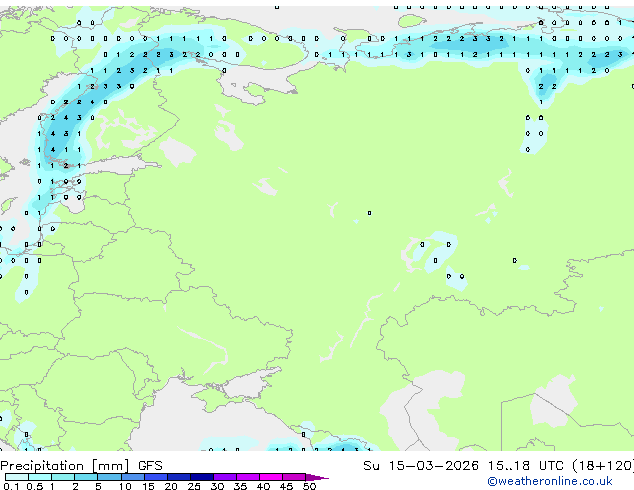
Task: Select the 15–20 mm legend swatch
Action: tap(156, 477)
